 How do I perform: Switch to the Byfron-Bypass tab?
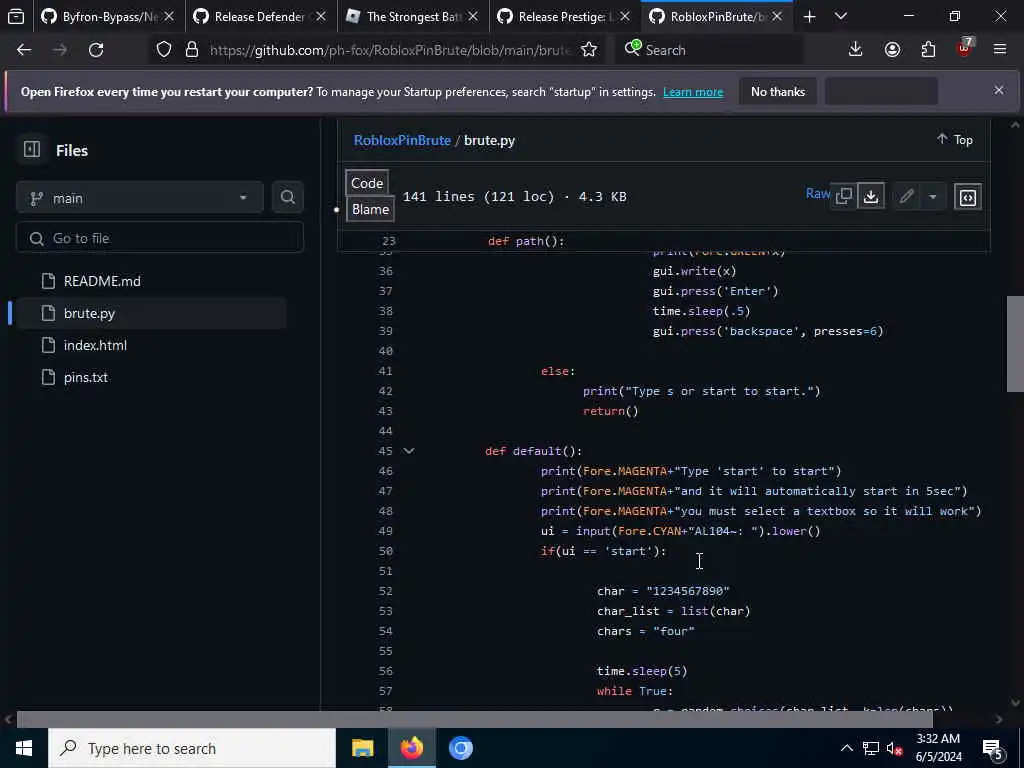(107, 16)
